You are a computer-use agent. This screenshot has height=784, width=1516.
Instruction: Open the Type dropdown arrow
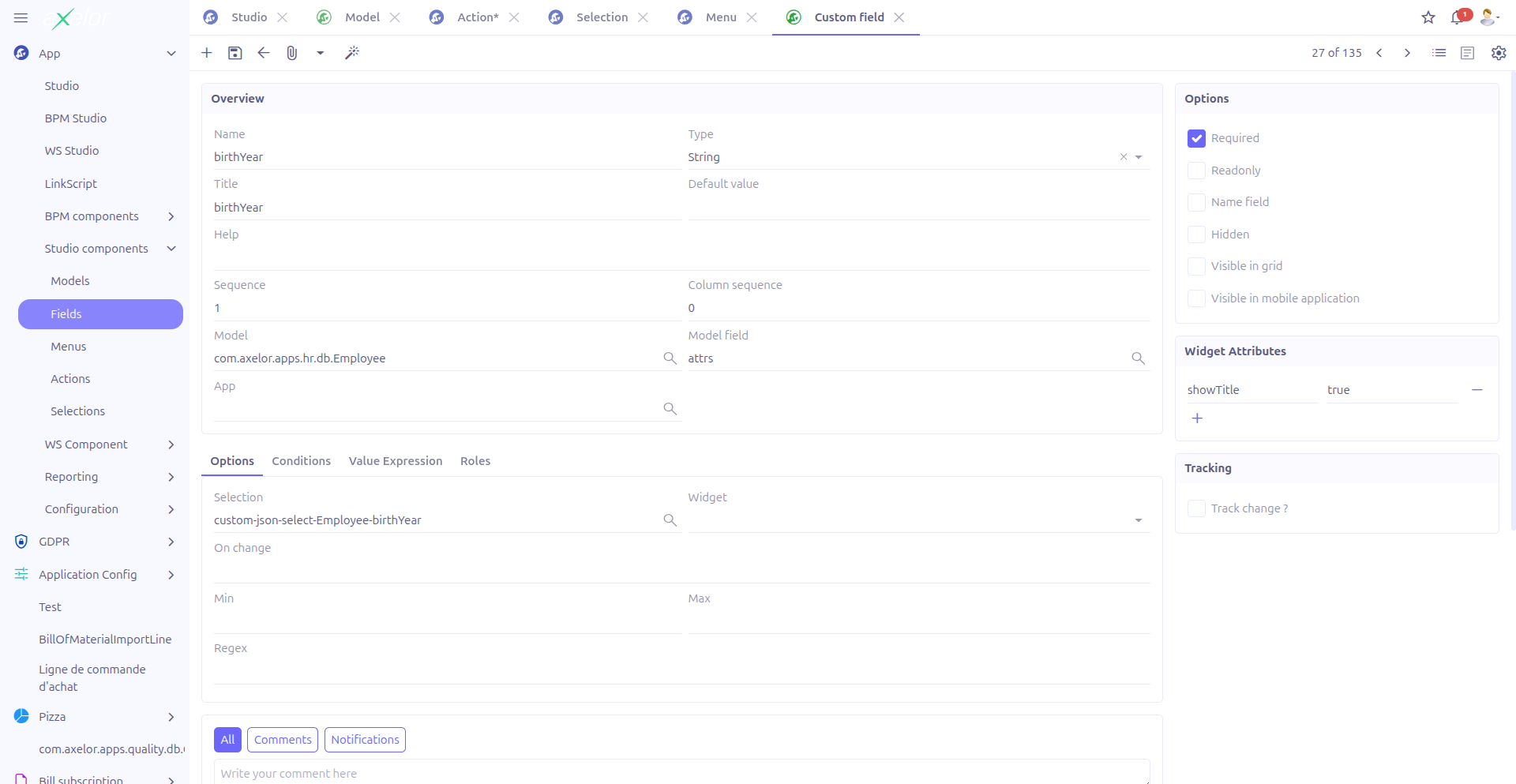pyautogui.click(x=1139, y=157)
